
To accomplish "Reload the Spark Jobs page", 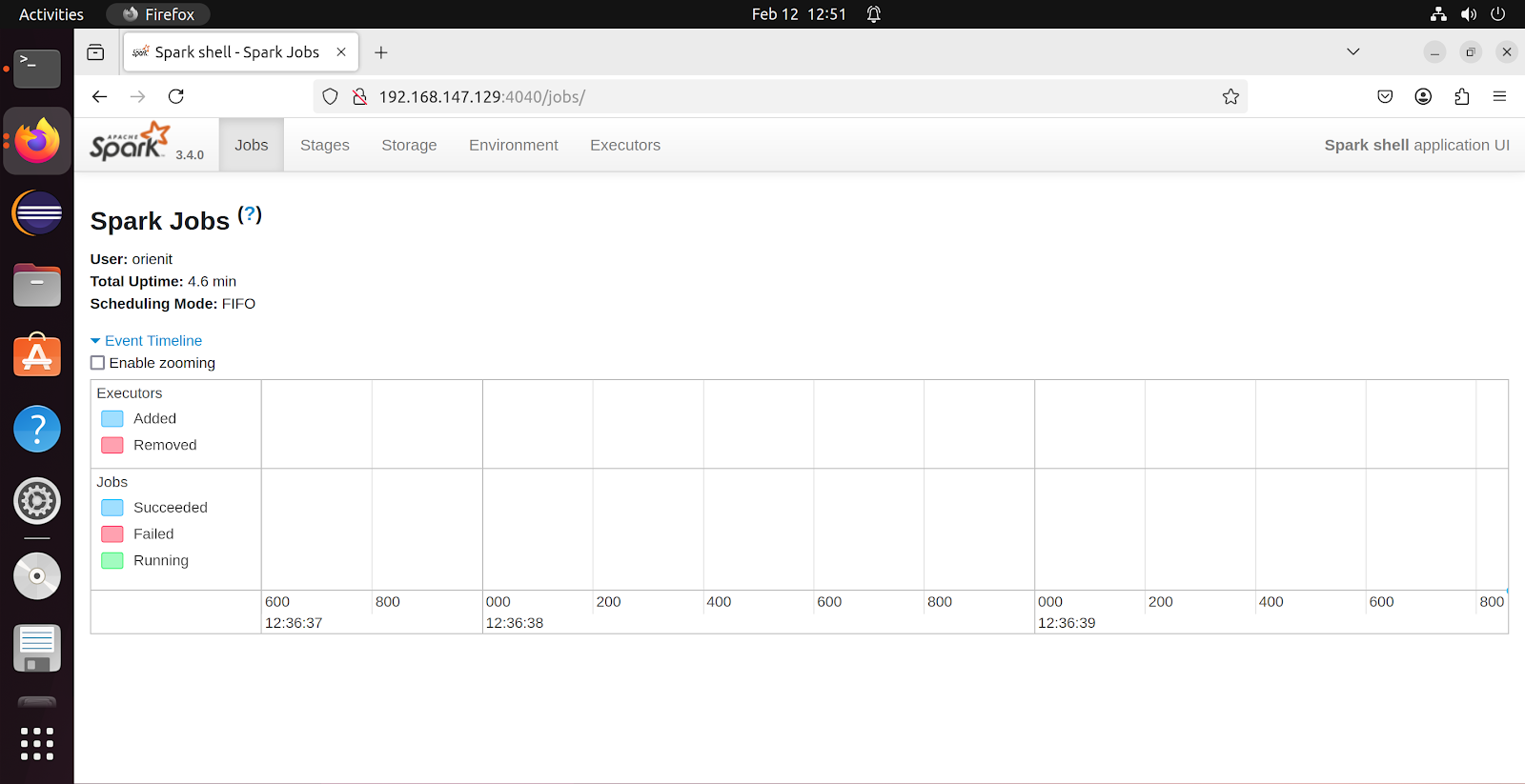I will [176, 96].
